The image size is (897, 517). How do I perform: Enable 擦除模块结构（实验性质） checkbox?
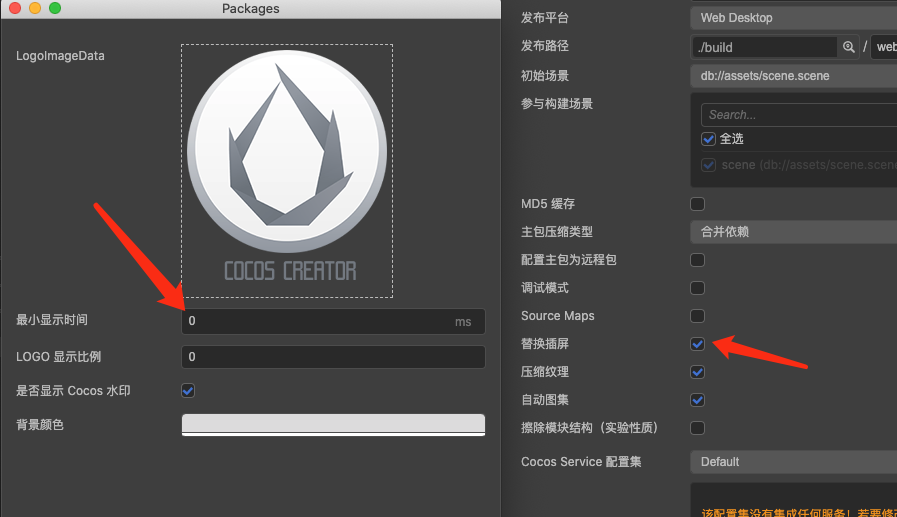point(697,428)
